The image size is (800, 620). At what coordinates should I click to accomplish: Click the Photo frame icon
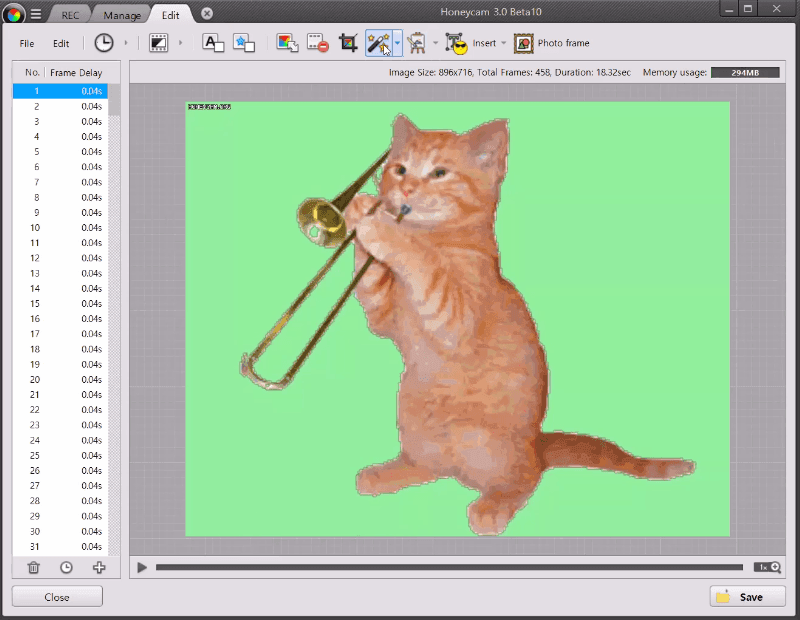(x=523, y=43)
